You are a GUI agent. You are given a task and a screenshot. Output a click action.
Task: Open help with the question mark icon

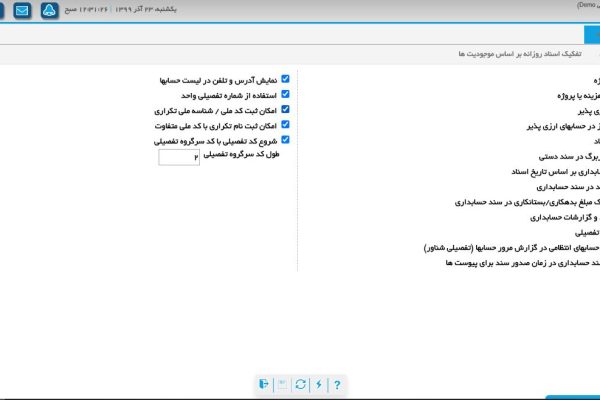pyautogui.click(x=337, y=384)
